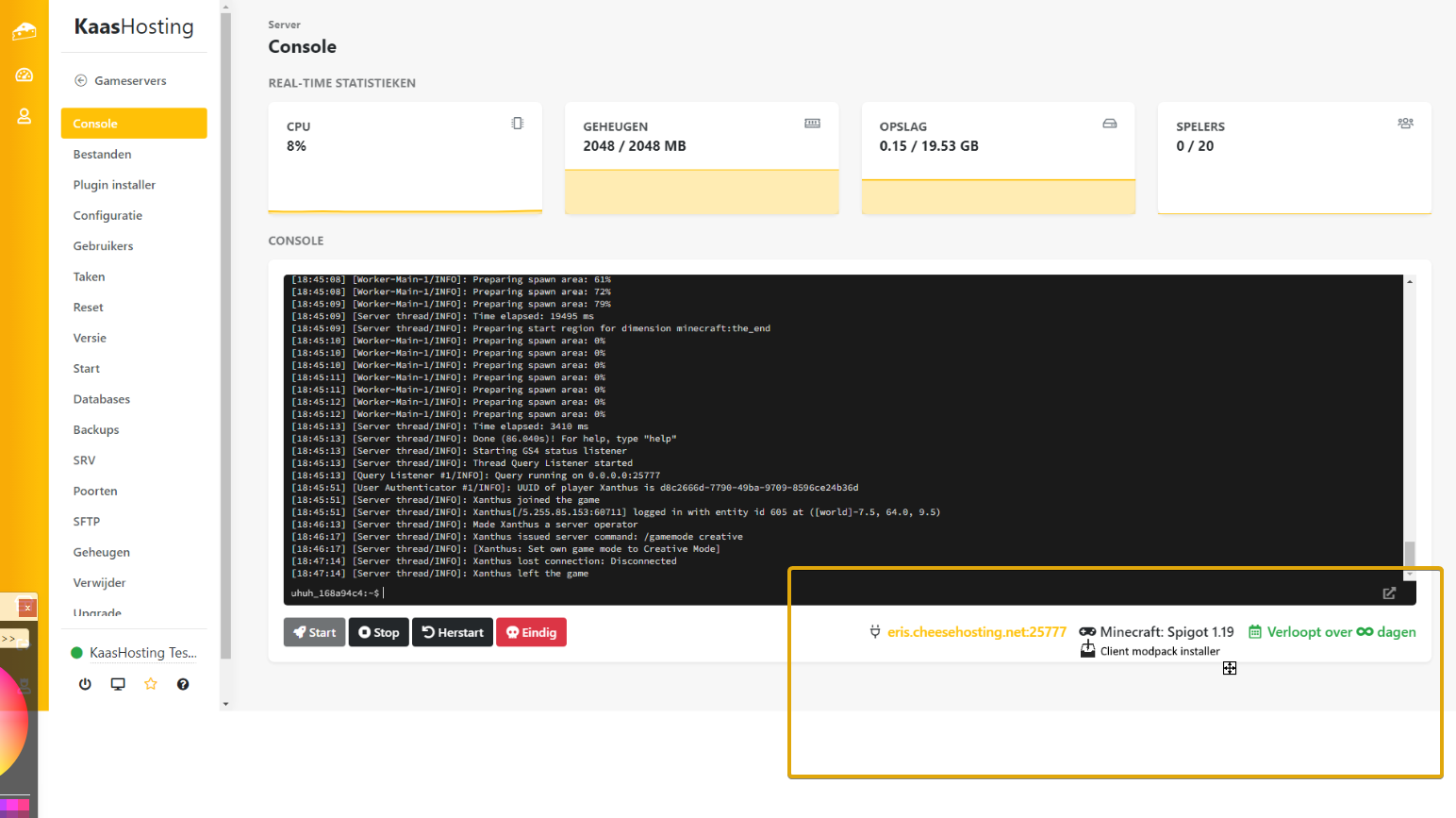Open the Client modpack installer link
The width and height of the screenshot is (1456, 818).
(1160, 651)
